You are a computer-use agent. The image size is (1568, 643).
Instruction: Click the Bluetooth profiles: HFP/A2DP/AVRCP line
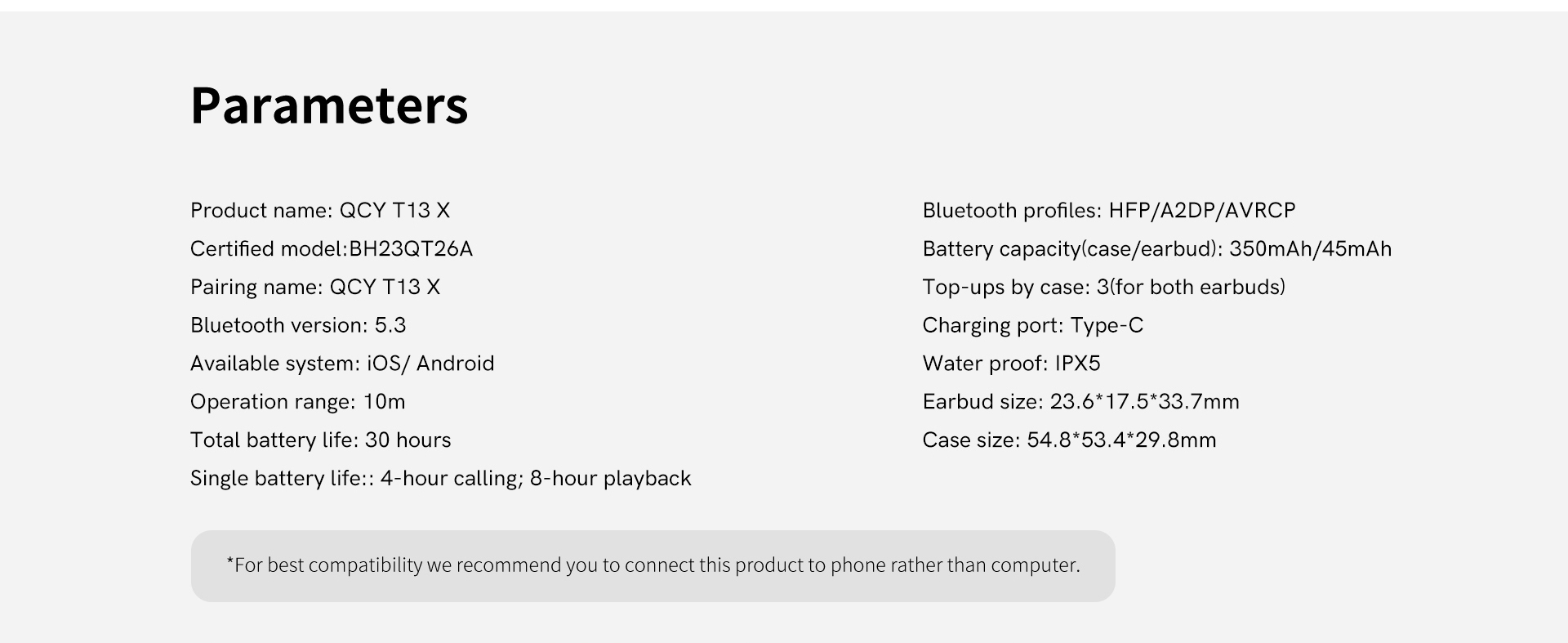[1109, 211]
